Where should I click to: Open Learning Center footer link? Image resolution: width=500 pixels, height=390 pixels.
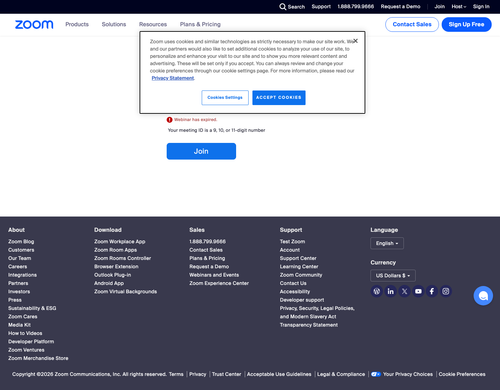(299, 267)
